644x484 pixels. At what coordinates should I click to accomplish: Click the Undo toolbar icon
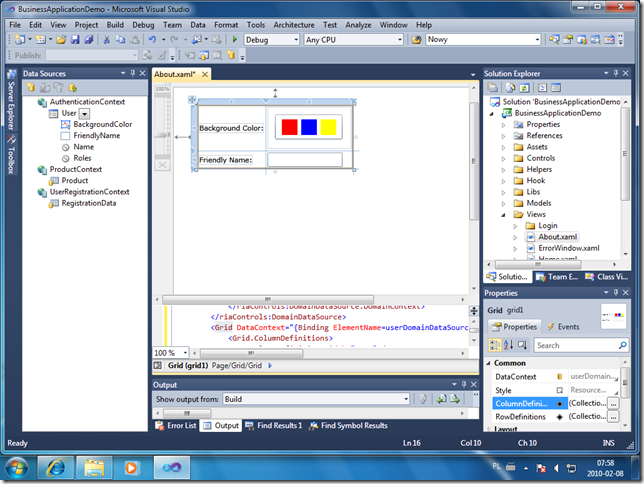click(x=152, y=39)
